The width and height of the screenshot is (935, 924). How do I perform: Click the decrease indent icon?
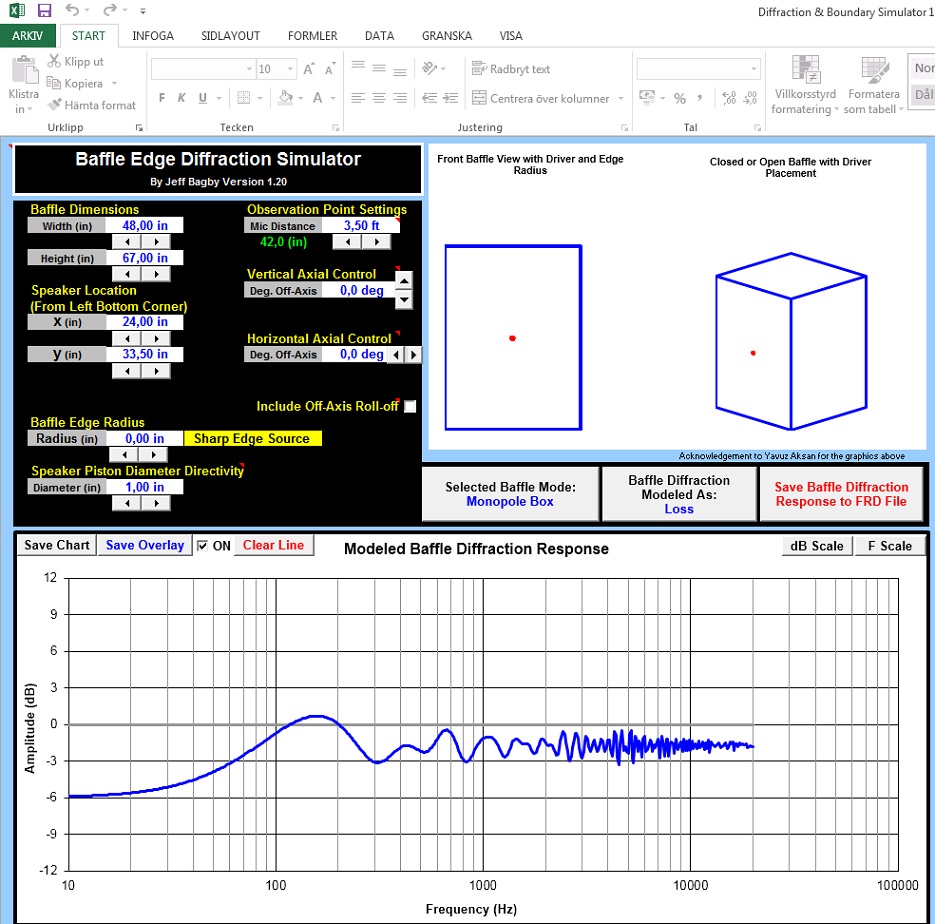coord(429,98)
